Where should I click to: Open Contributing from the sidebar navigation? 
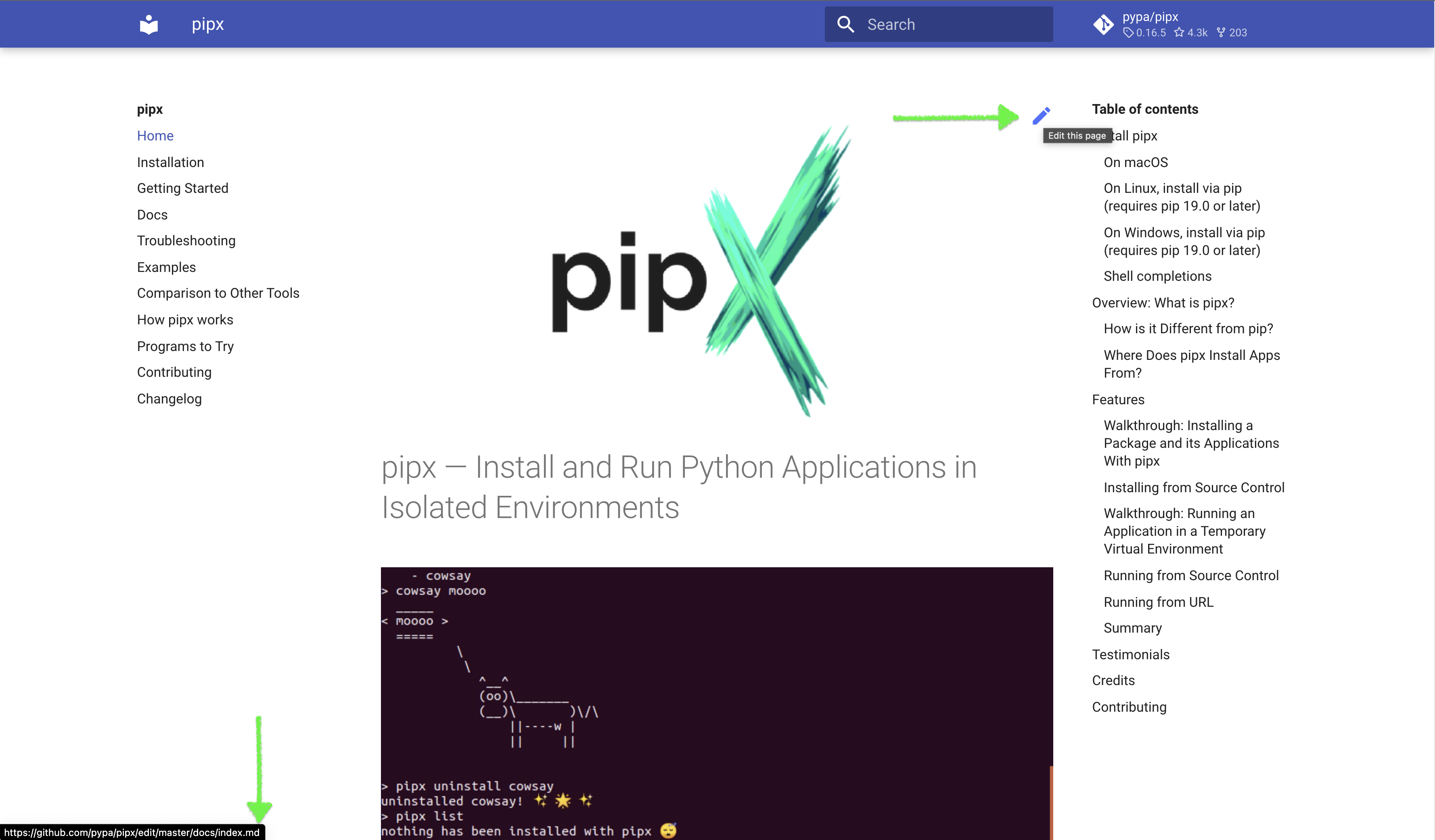[x=174, y=372]
